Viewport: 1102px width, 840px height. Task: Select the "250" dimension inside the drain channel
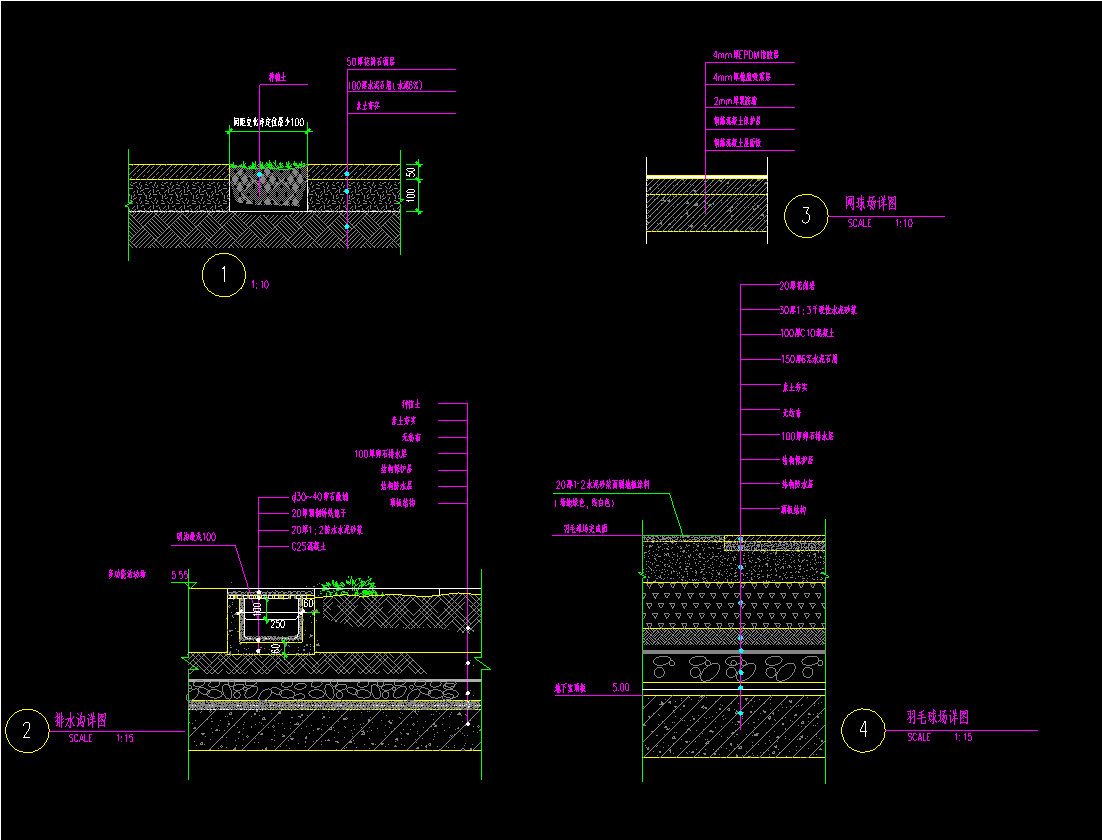coord(278,623)
